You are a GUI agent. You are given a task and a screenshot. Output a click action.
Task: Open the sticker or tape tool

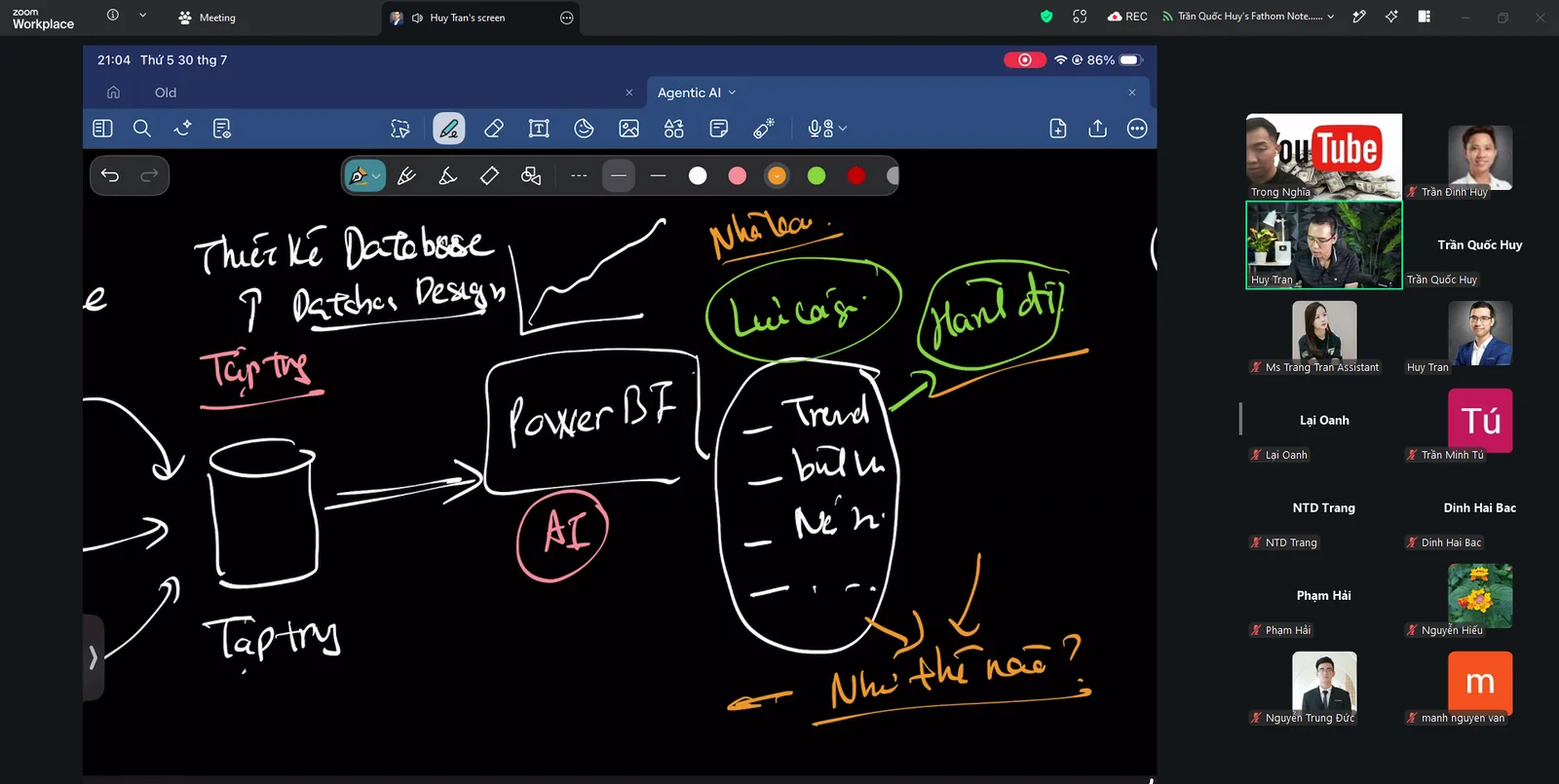[585, 129]
